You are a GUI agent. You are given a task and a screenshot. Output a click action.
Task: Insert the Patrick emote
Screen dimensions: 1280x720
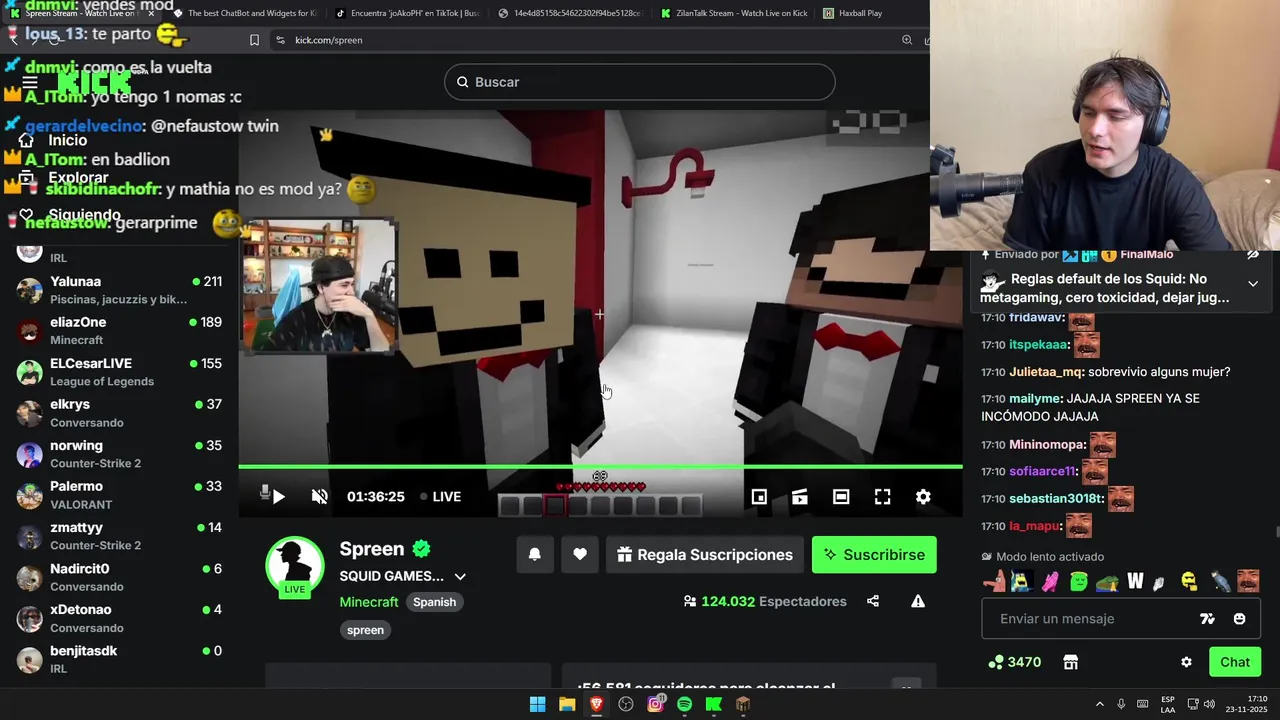coord(995,581)
